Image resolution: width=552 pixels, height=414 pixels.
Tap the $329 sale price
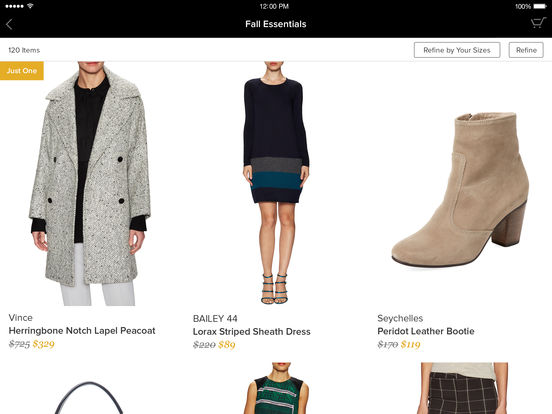[44, 344]
